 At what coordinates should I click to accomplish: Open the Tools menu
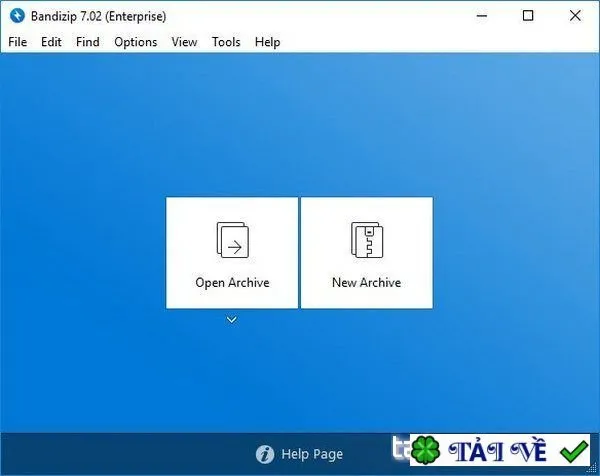pos(226,42)
